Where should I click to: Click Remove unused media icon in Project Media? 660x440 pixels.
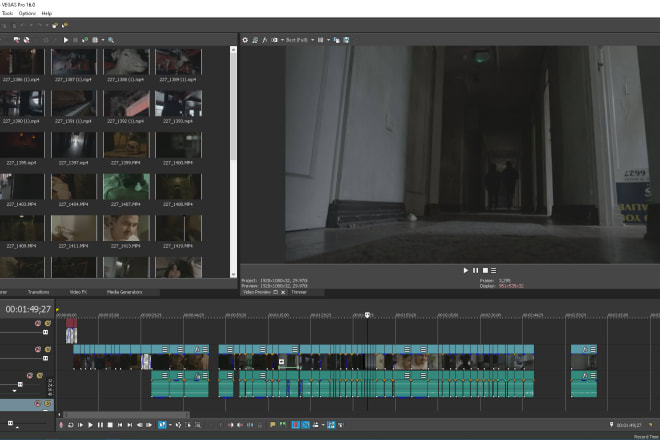[x=27, y=40]
